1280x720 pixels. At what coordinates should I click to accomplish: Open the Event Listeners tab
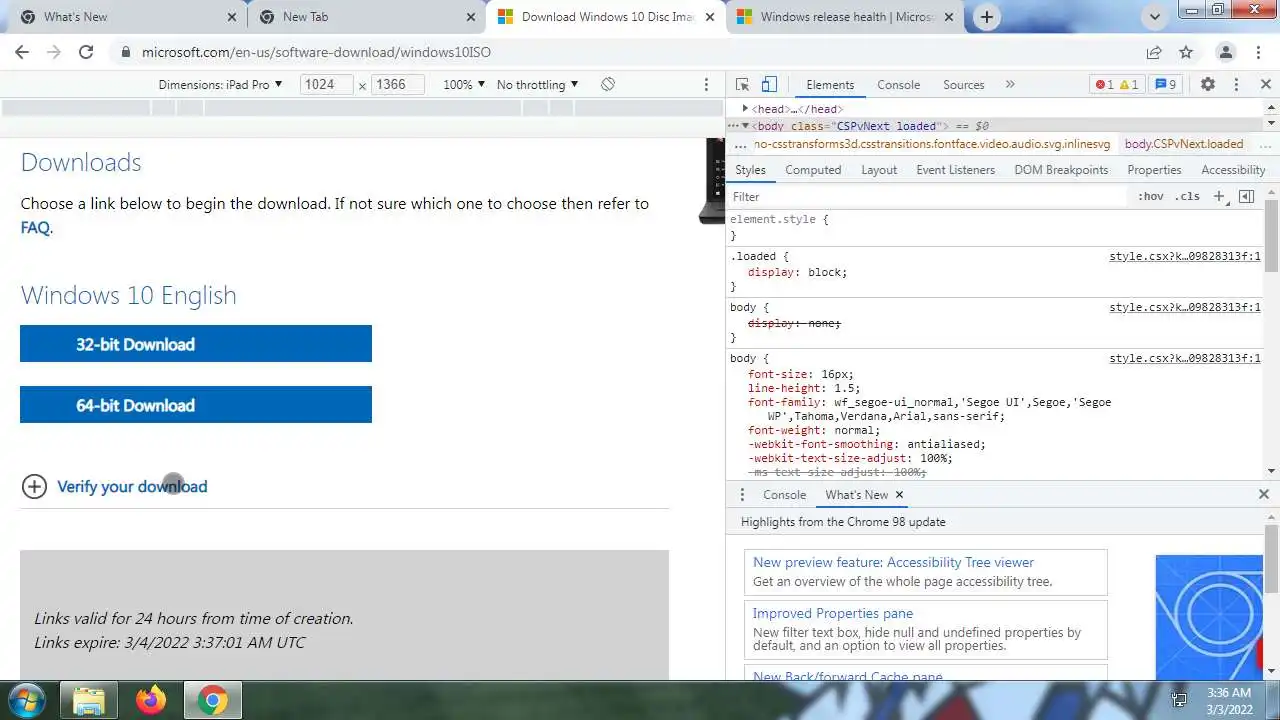(956, 170)
